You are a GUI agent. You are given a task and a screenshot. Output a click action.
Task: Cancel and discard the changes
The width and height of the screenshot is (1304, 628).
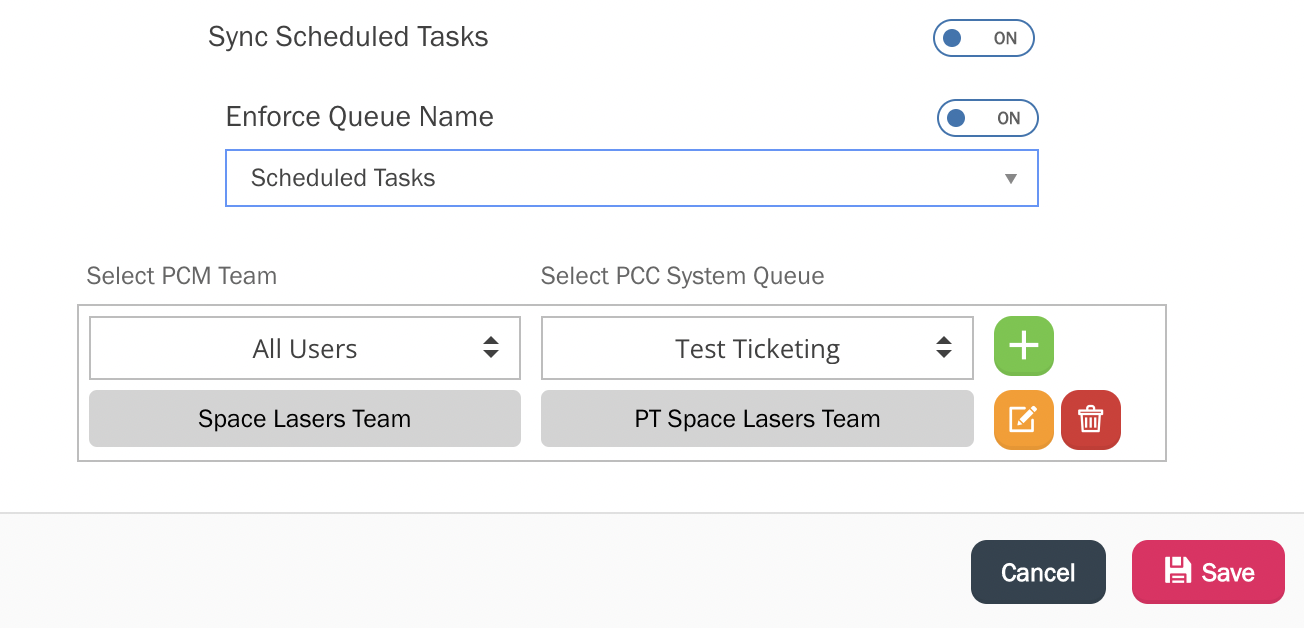(x=1038, y=572)
